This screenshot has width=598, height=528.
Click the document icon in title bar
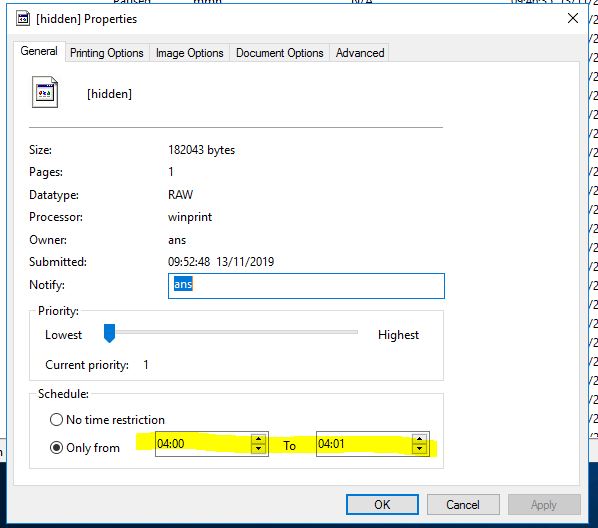(23, 18)
